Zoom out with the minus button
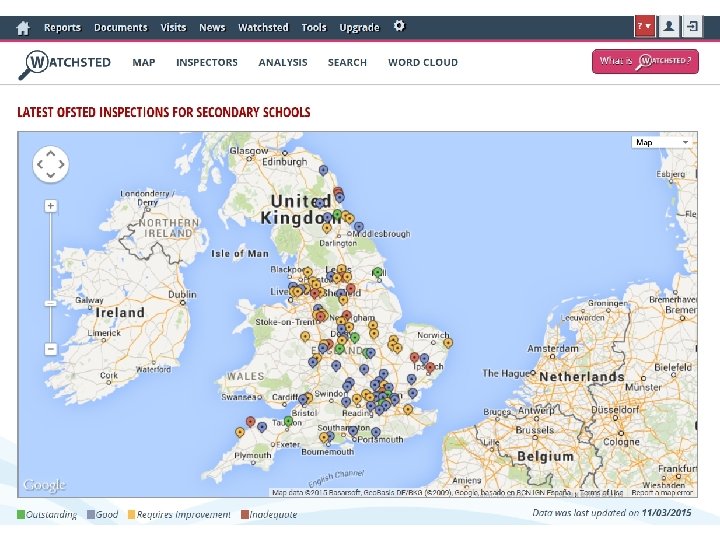 pyautogui.click(x=51, y=349)
